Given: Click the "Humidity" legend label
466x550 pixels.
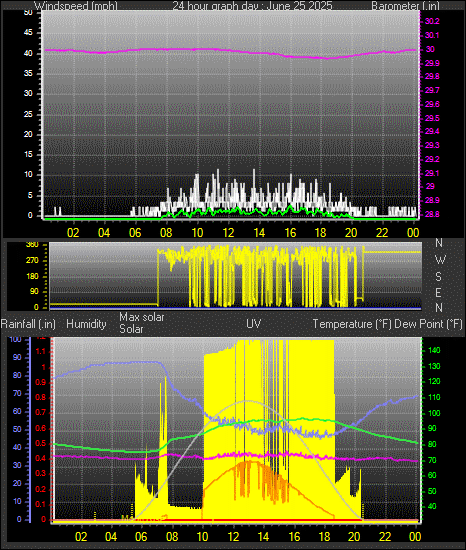Looking at the screenshot, I should pyautogui.click(x=86, y=324).
